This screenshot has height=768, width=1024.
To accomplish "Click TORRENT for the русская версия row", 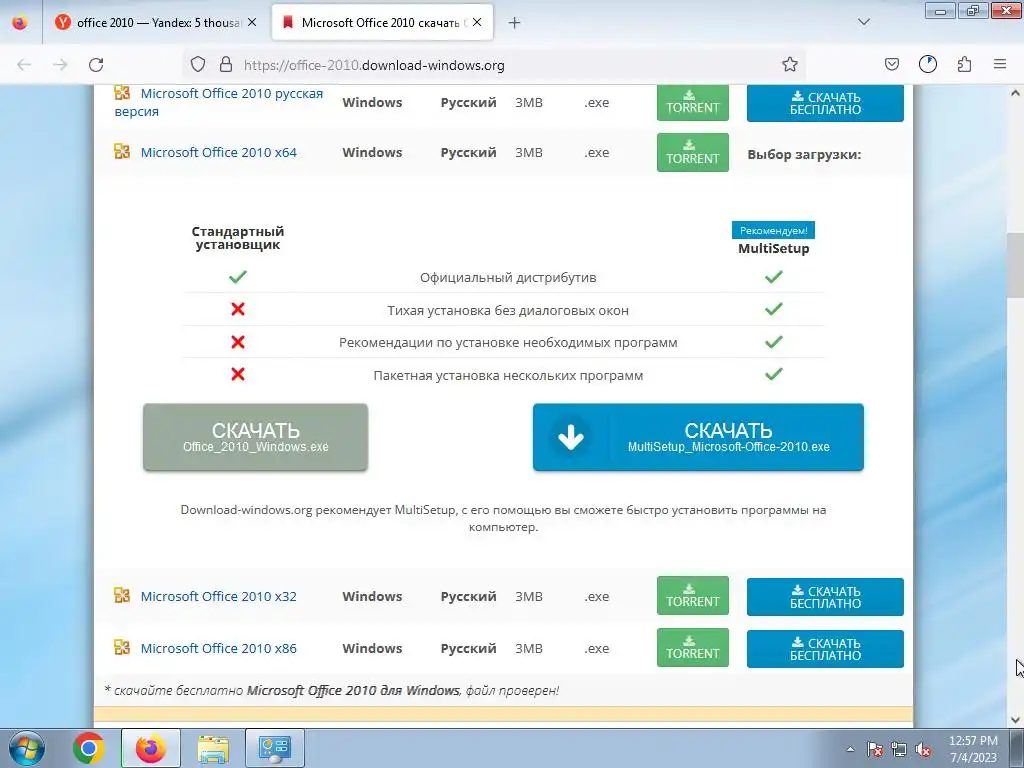I will tap(692, 103).
